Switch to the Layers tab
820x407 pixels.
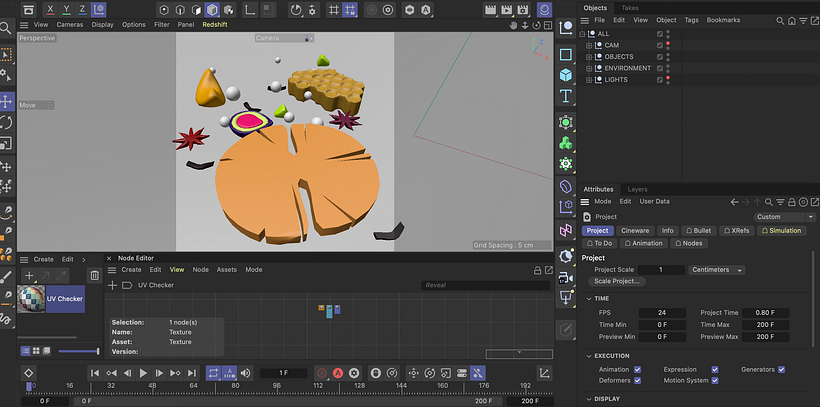coord(637,189)
